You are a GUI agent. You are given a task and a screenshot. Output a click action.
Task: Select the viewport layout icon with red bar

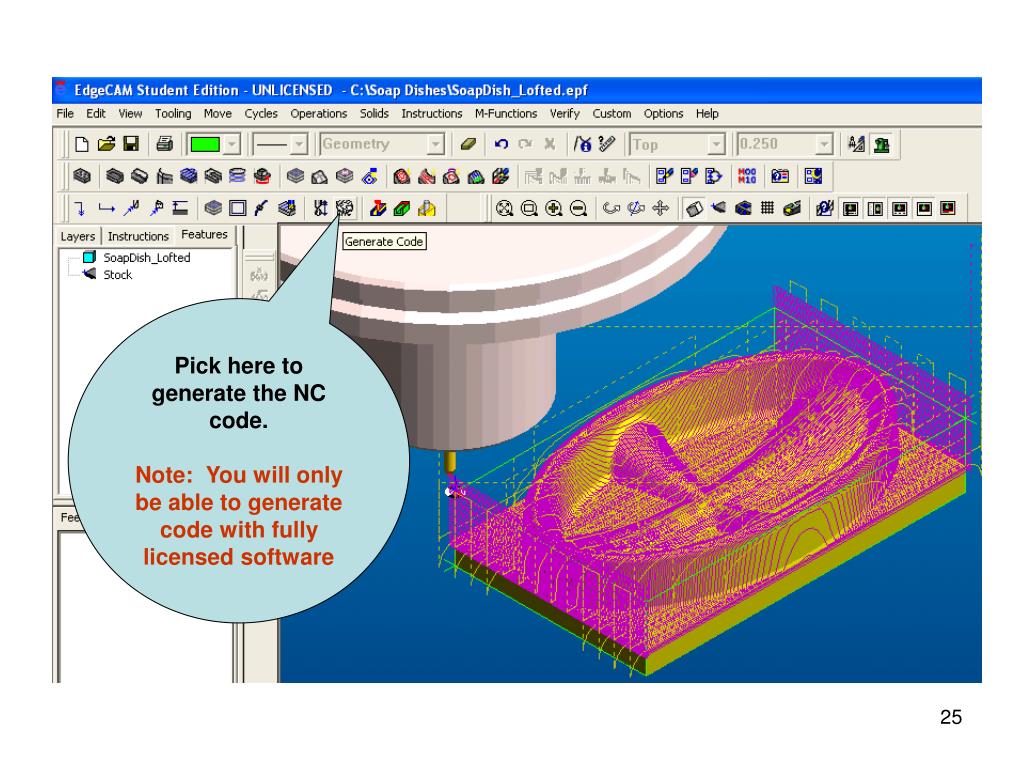tap(948, 208)
